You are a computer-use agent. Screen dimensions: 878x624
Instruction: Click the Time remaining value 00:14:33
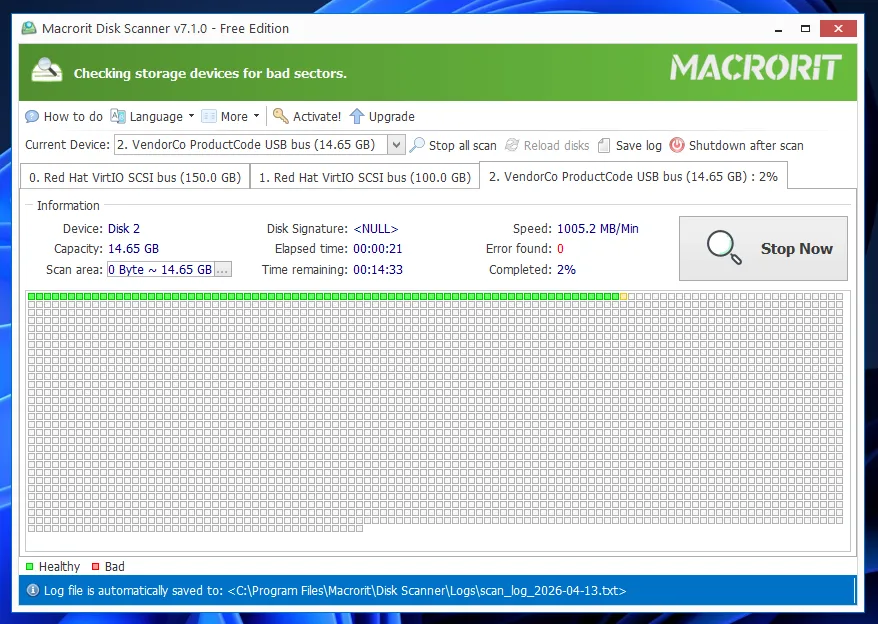(378, 269)
